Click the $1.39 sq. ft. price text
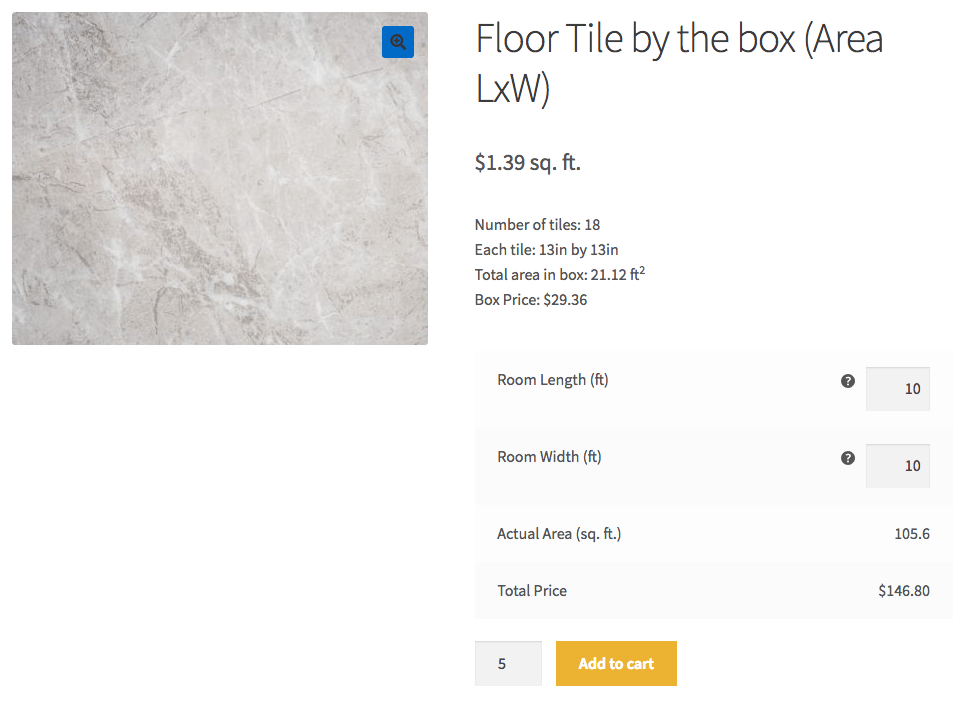 point(527,162)
